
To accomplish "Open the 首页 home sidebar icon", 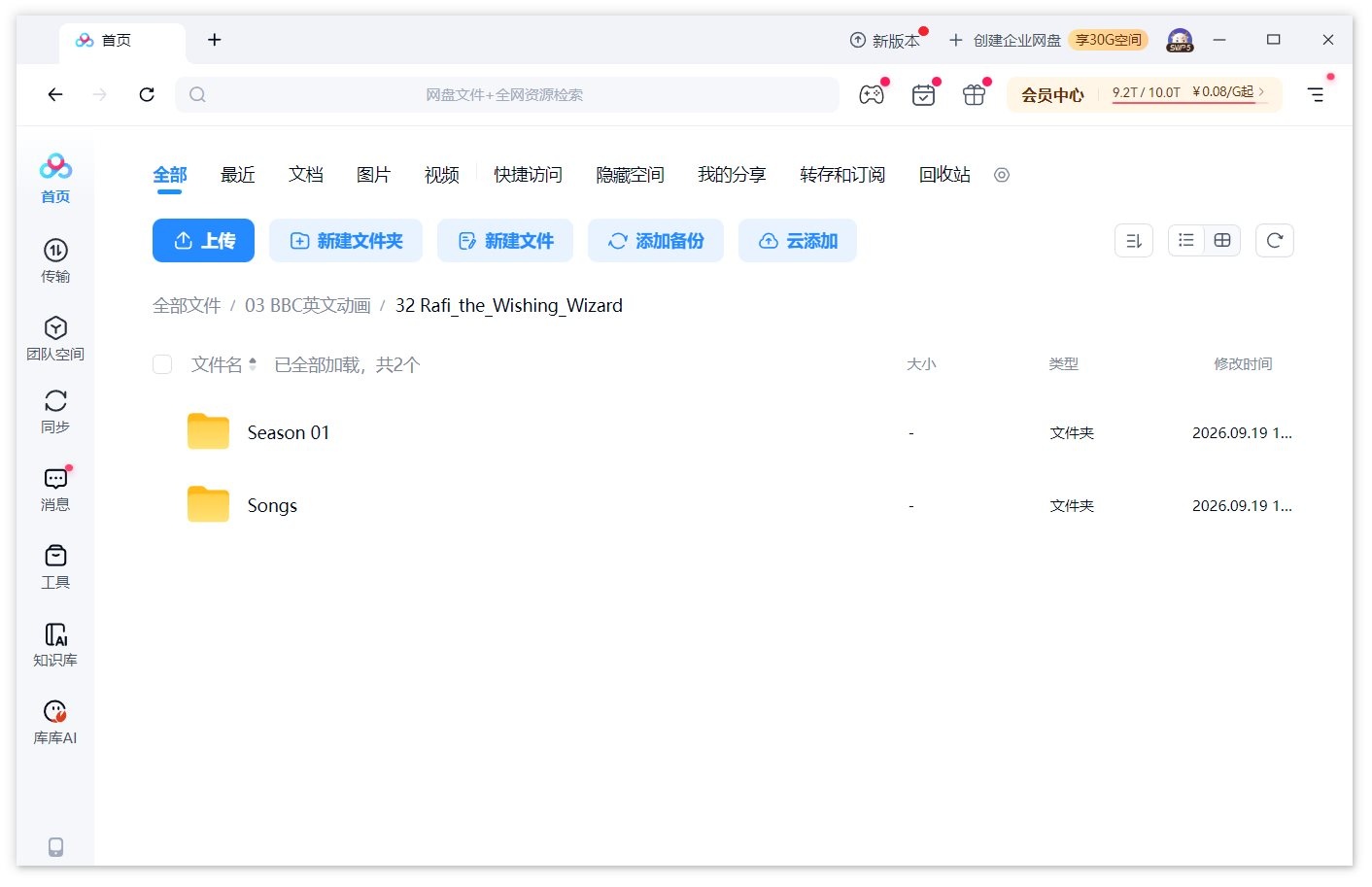I will (x=55, y=178).
